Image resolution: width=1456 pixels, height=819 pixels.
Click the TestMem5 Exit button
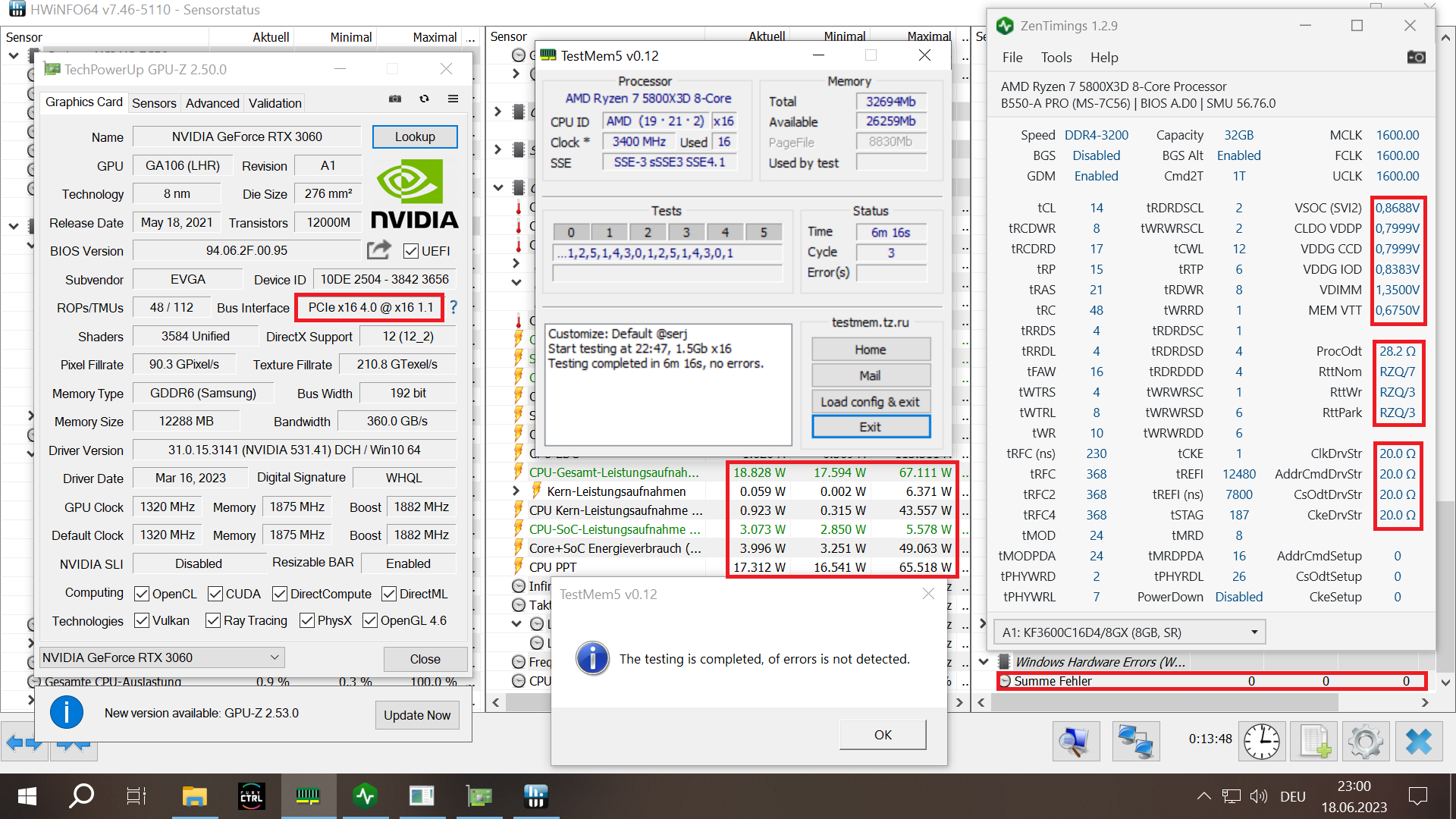pyautogui.click(x=871, y=427)
